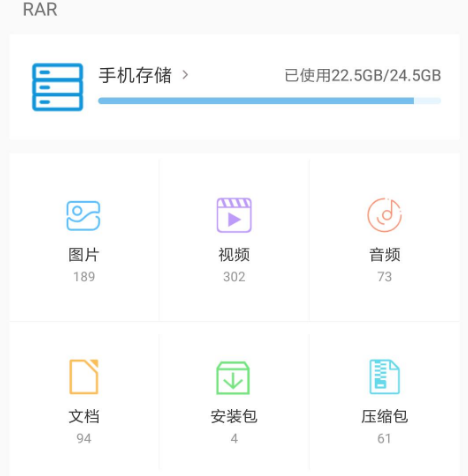Image resolution: width=468 pixels, height=476 pixels.
Task: Click the RAR label at top
Action: point(40,9)
